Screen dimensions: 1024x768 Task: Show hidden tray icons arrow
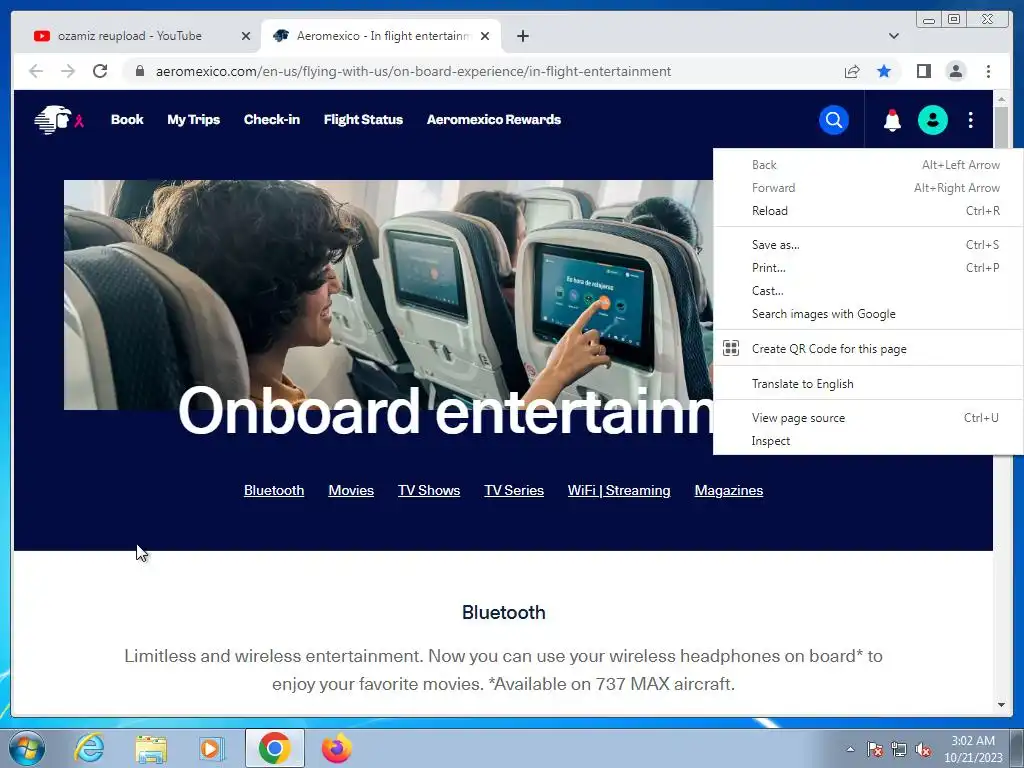pos(850,749)
